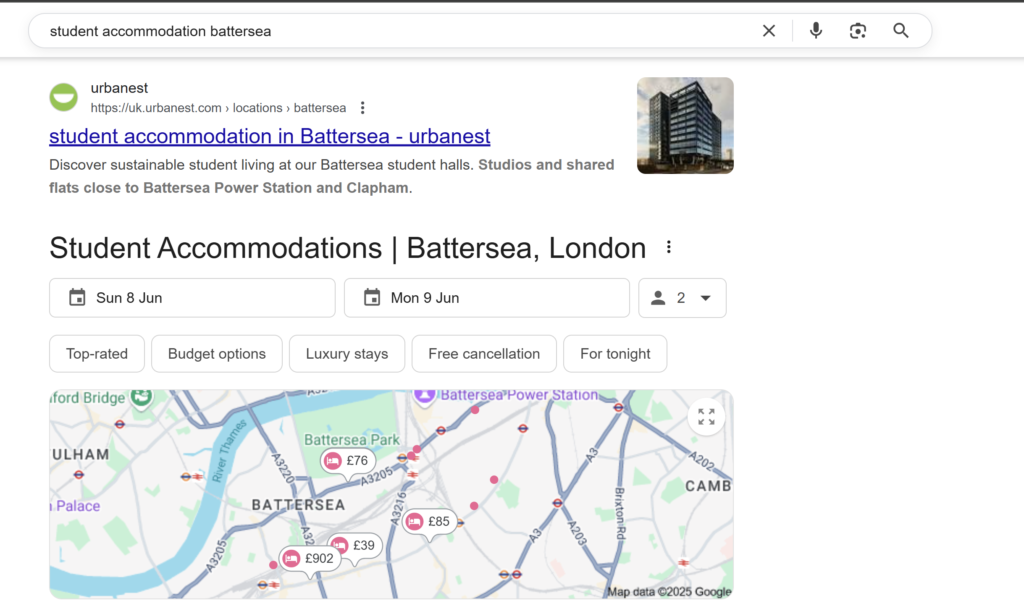Screen dimensions: 1024x609
Task: Open search by image camera icon
Action: 857,31
